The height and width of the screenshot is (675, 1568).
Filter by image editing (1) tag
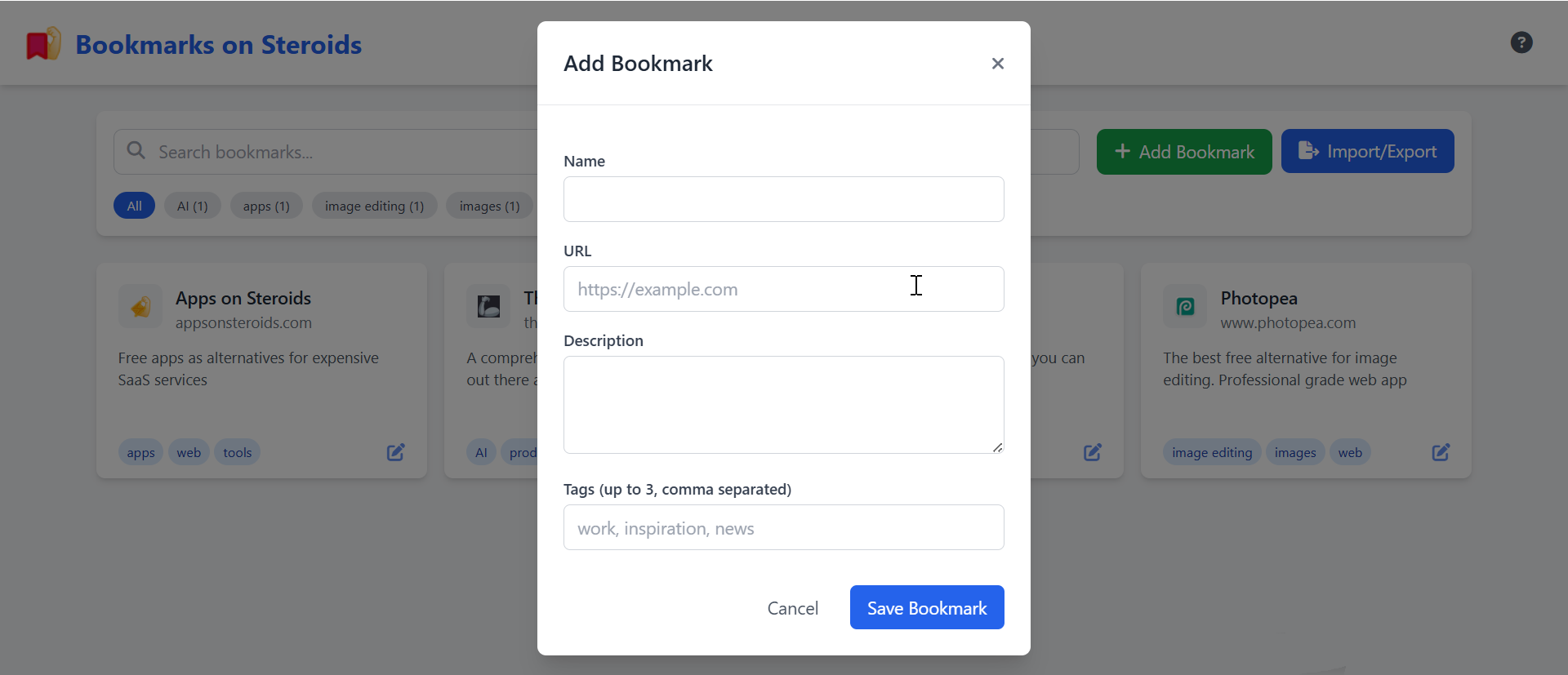(374, 206)
